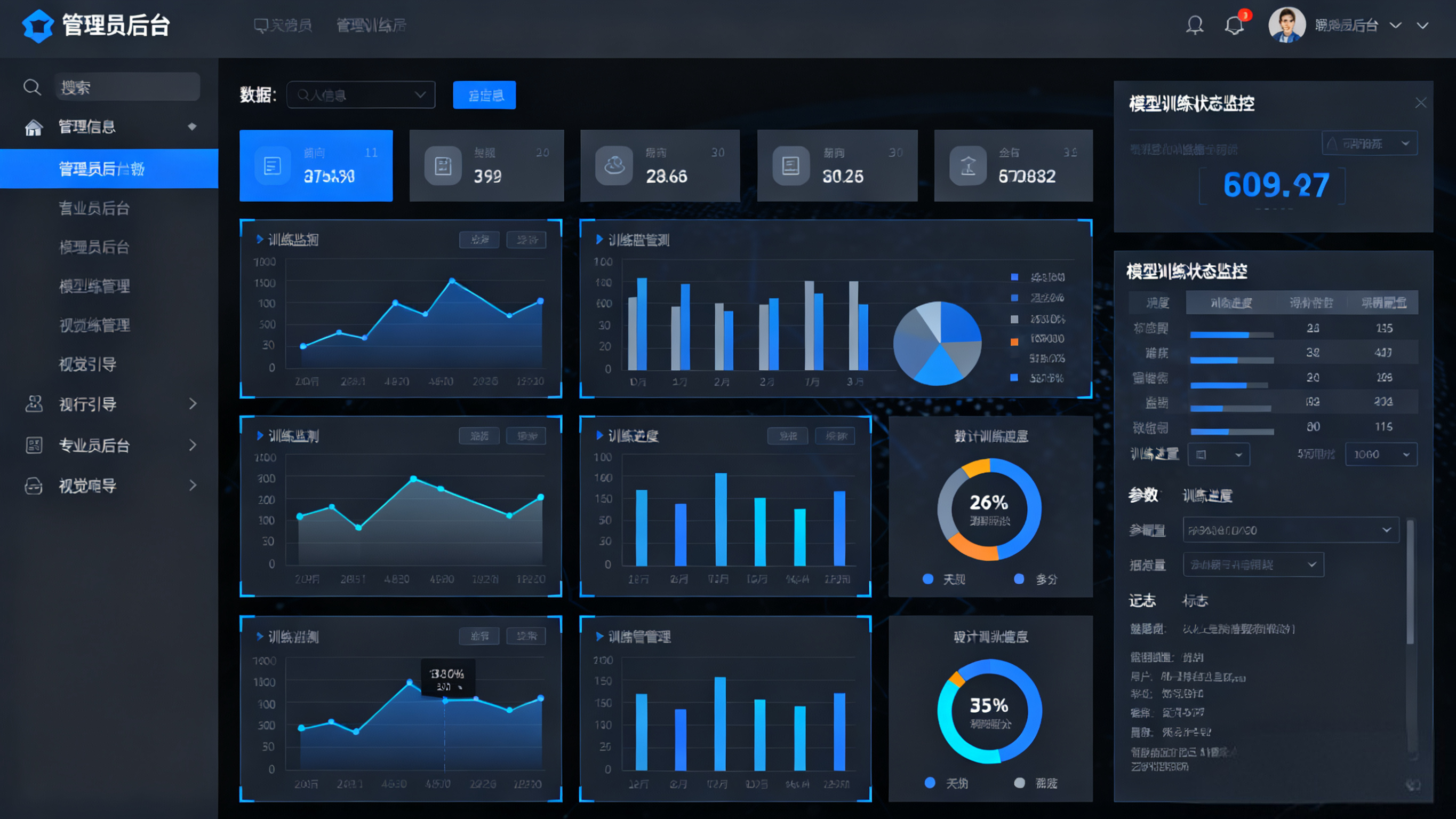
Task: Click the blue pentagon logo icon
Action: pyautogui.click(x=37, y=26)
